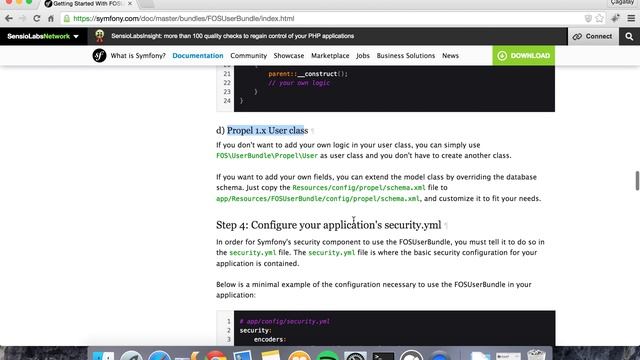Open a new browser tab

[147, 4]
